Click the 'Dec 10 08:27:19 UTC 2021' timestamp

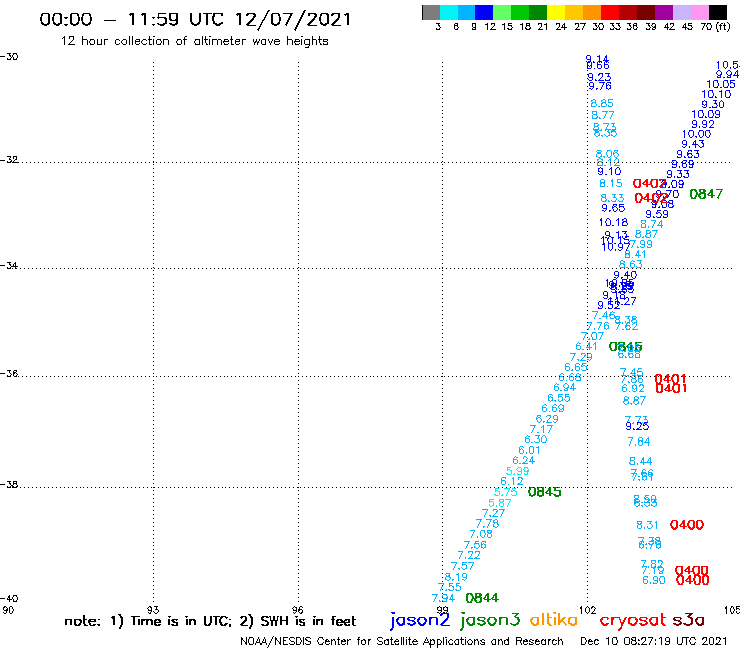point(654,641)
